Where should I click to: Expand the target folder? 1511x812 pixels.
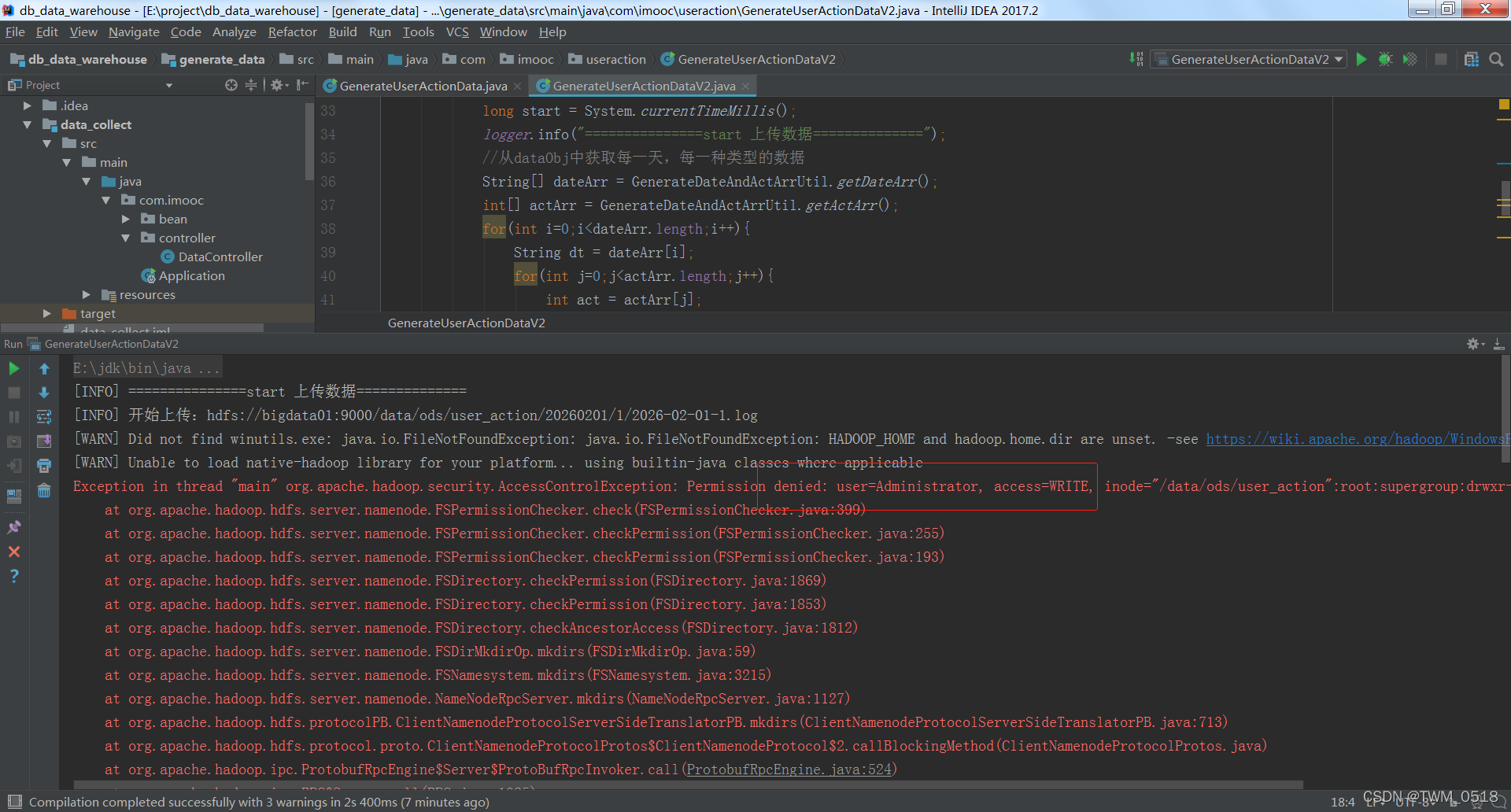pos(47,313)
